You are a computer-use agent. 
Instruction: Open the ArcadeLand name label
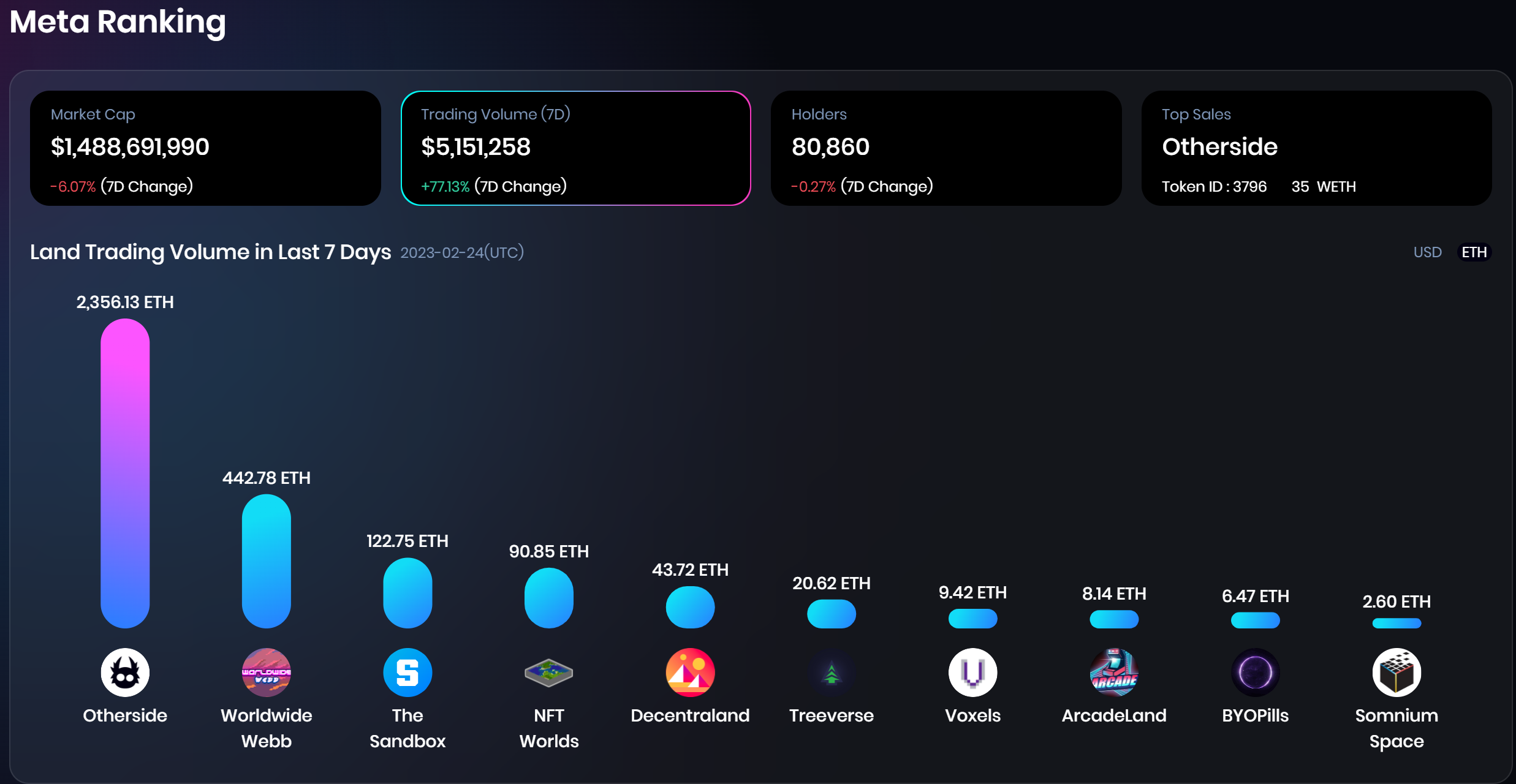pos(1114,715)
